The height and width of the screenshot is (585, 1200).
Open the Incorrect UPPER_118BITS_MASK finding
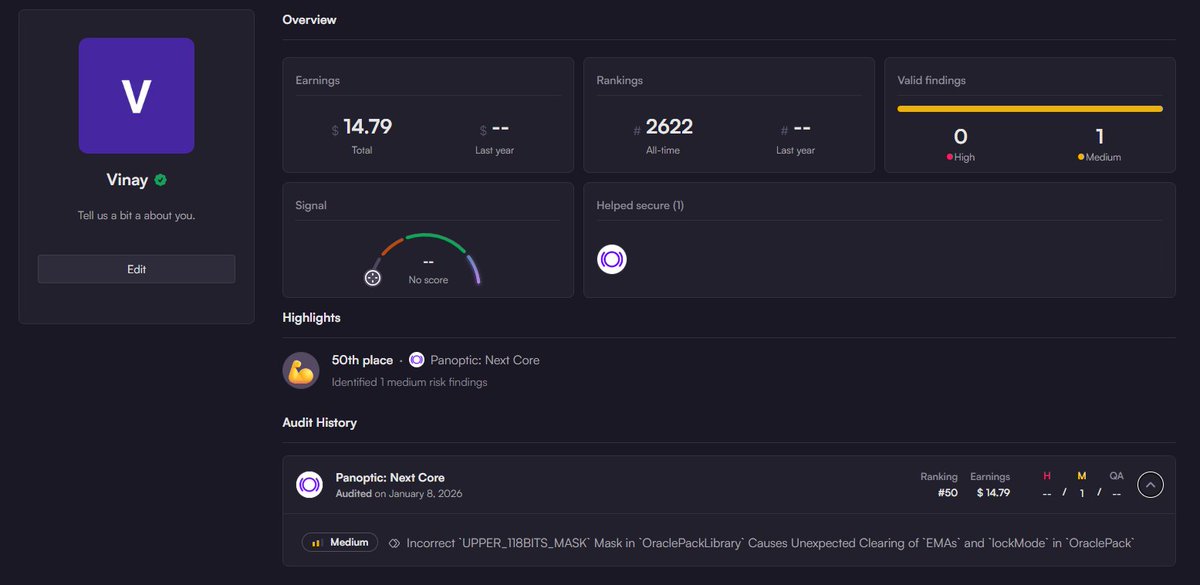click(769, 543)
